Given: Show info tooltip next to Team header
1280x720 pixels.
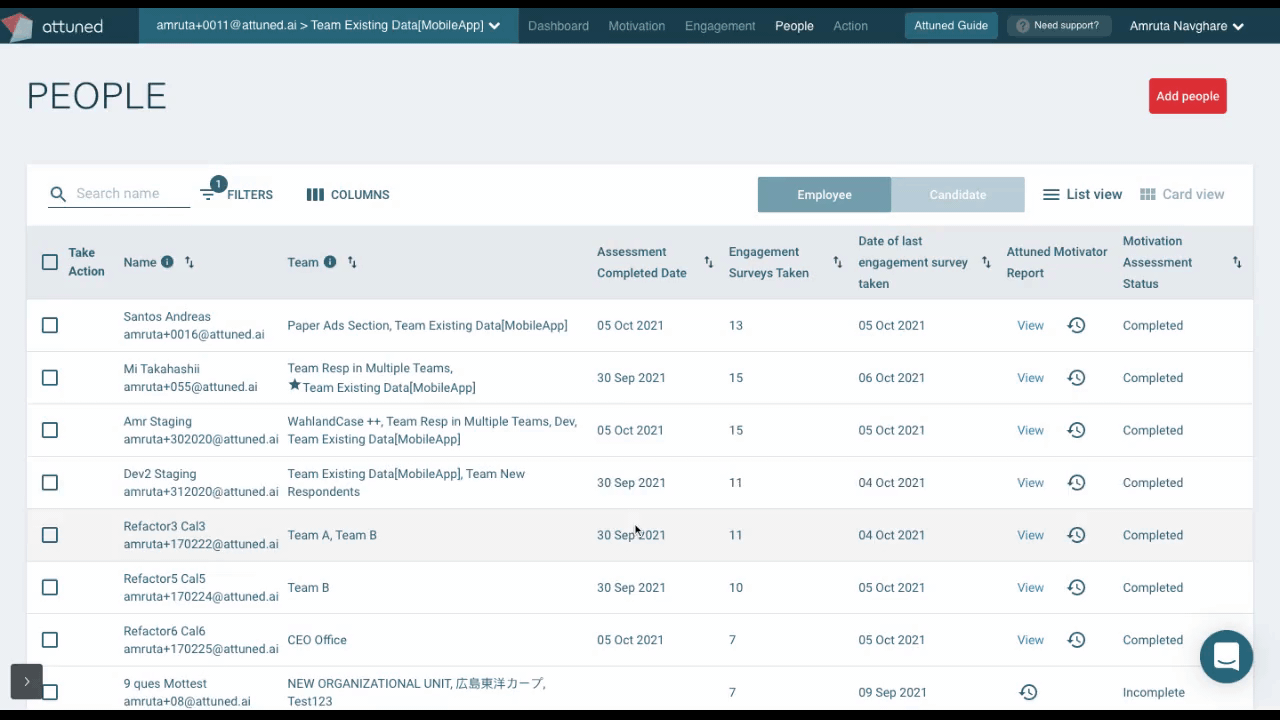Looking at the screenshot, I should tap(330, 262).
